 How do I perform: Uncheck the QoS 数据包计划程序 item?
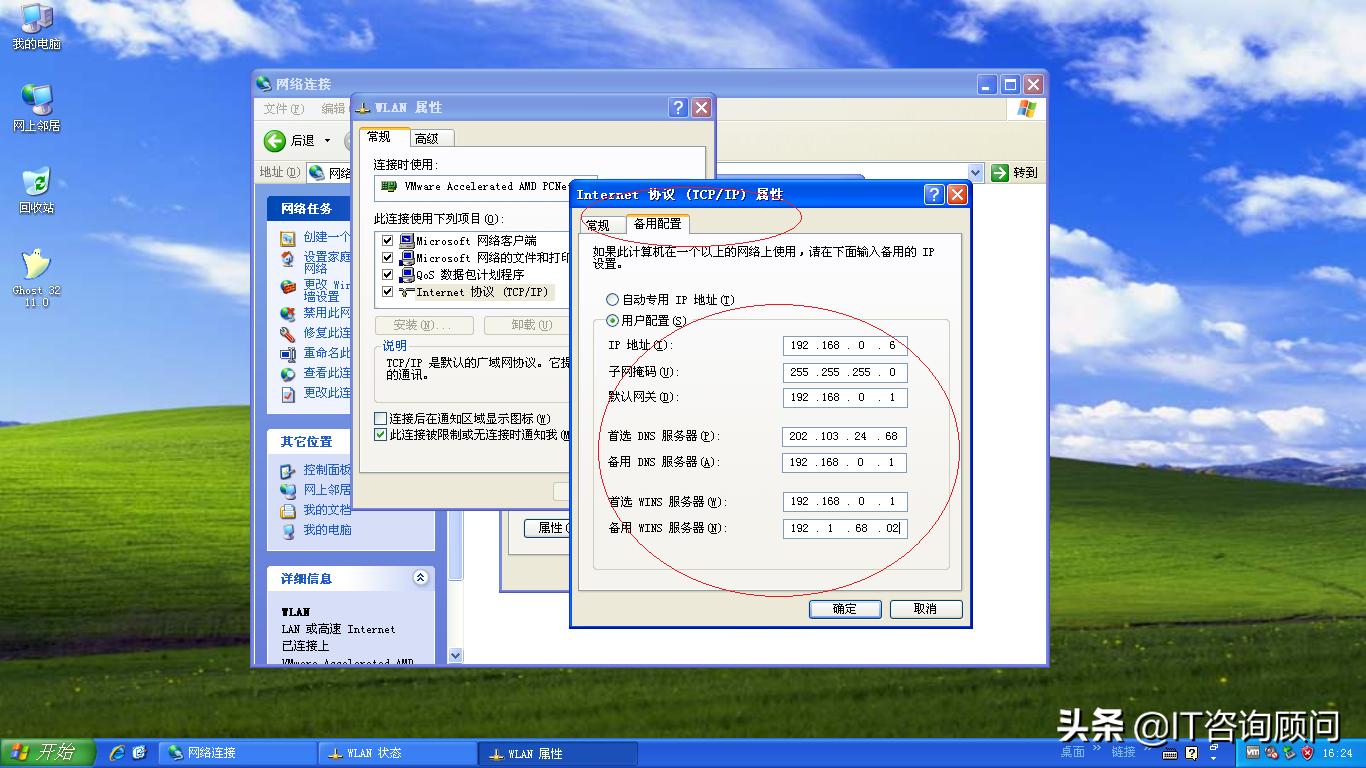387,275
